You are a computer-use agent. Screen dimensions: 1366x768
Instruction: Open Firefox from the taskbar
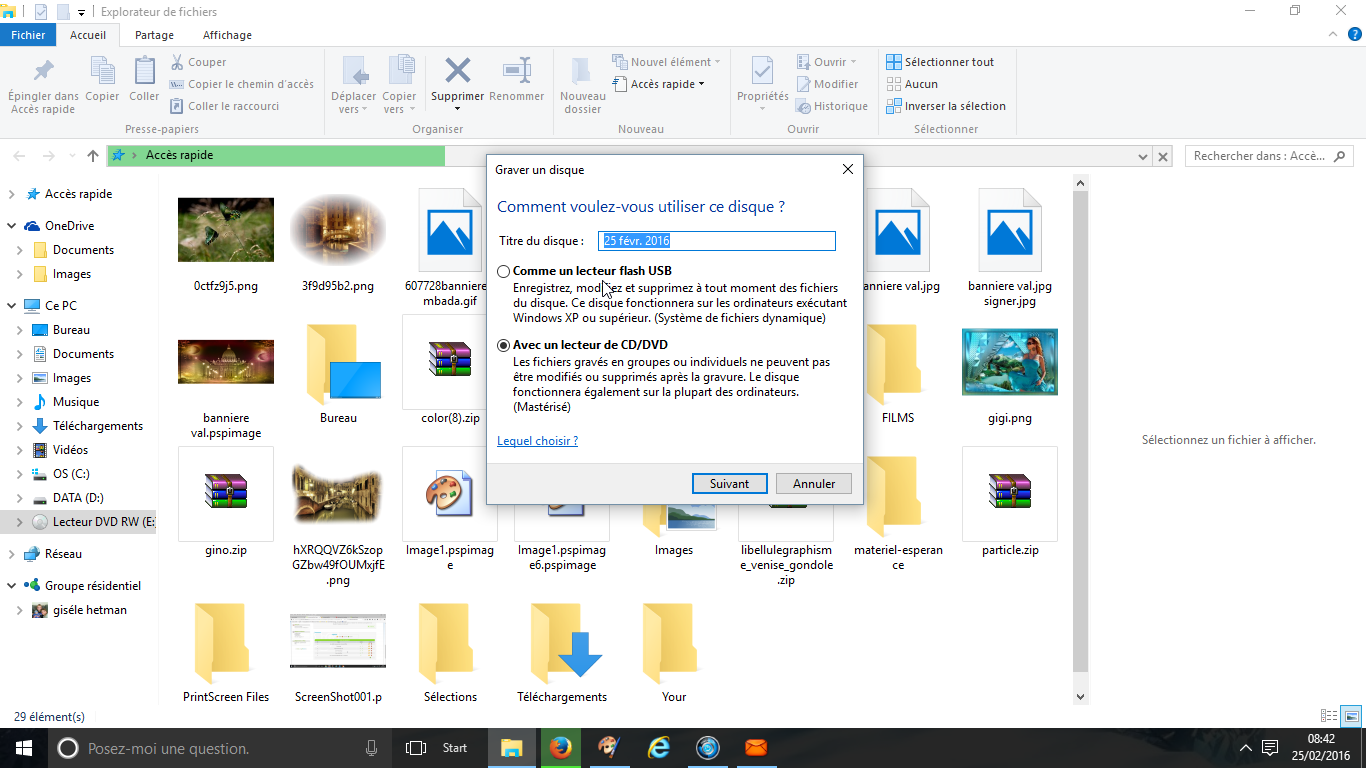click(560, 748)
